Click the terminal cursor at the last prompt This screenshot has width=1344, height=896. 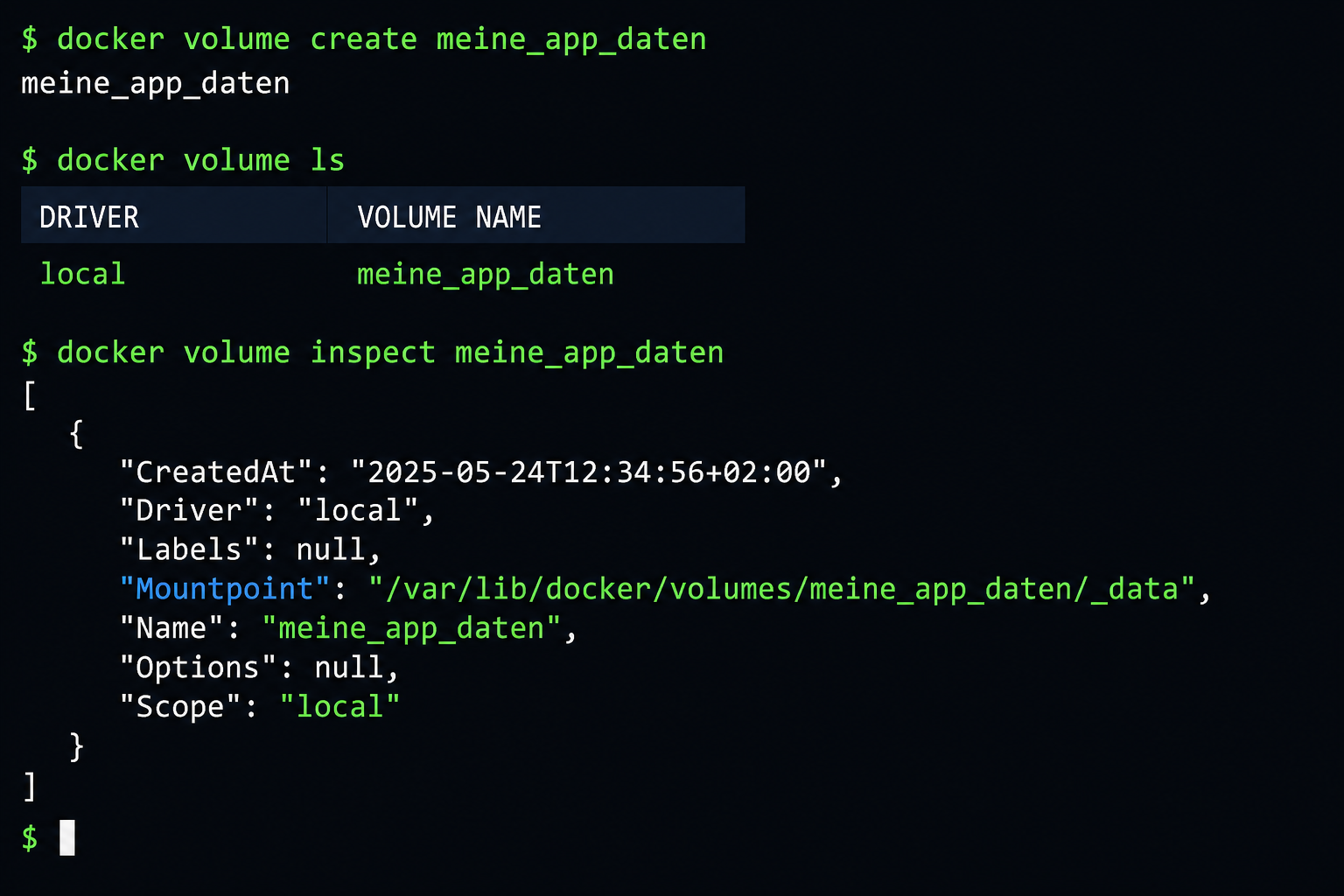click(67, 837)
